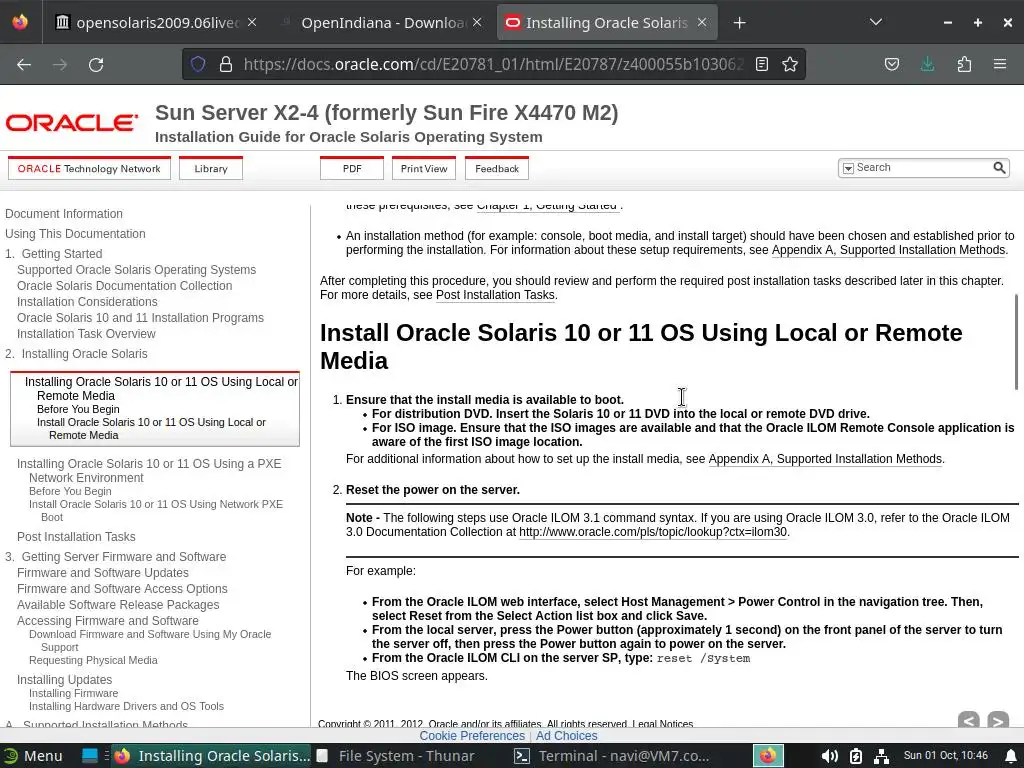Open Firmware and Software Updates

[103, 573]
